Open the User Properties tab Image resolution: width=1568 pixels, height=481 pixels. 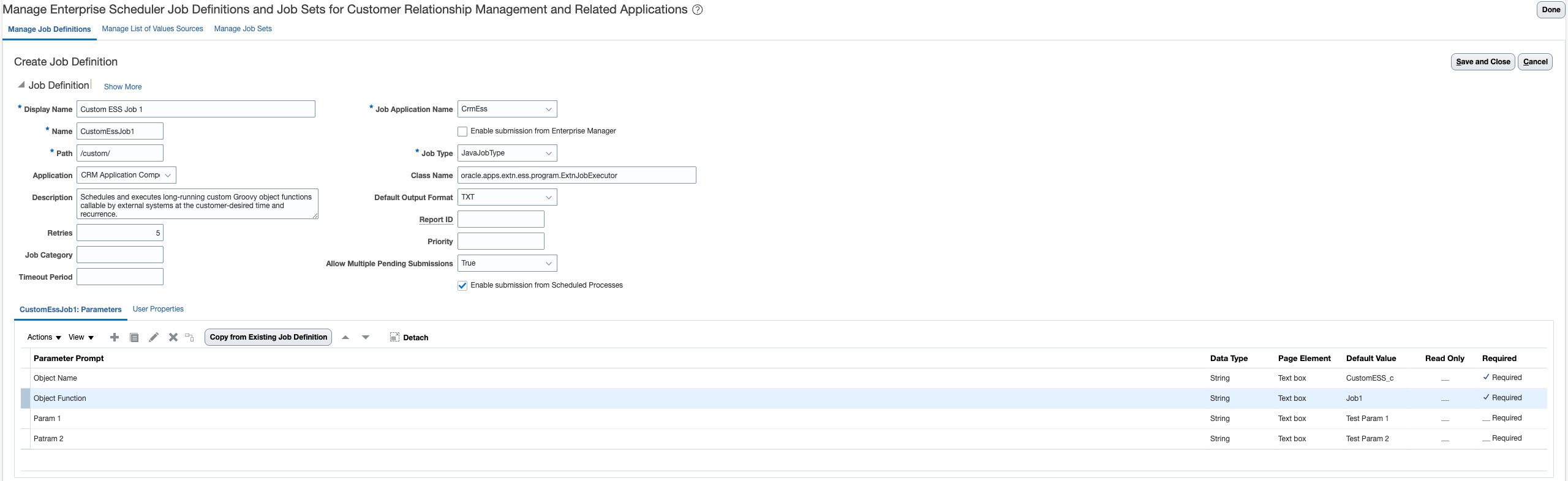[158, 309]
